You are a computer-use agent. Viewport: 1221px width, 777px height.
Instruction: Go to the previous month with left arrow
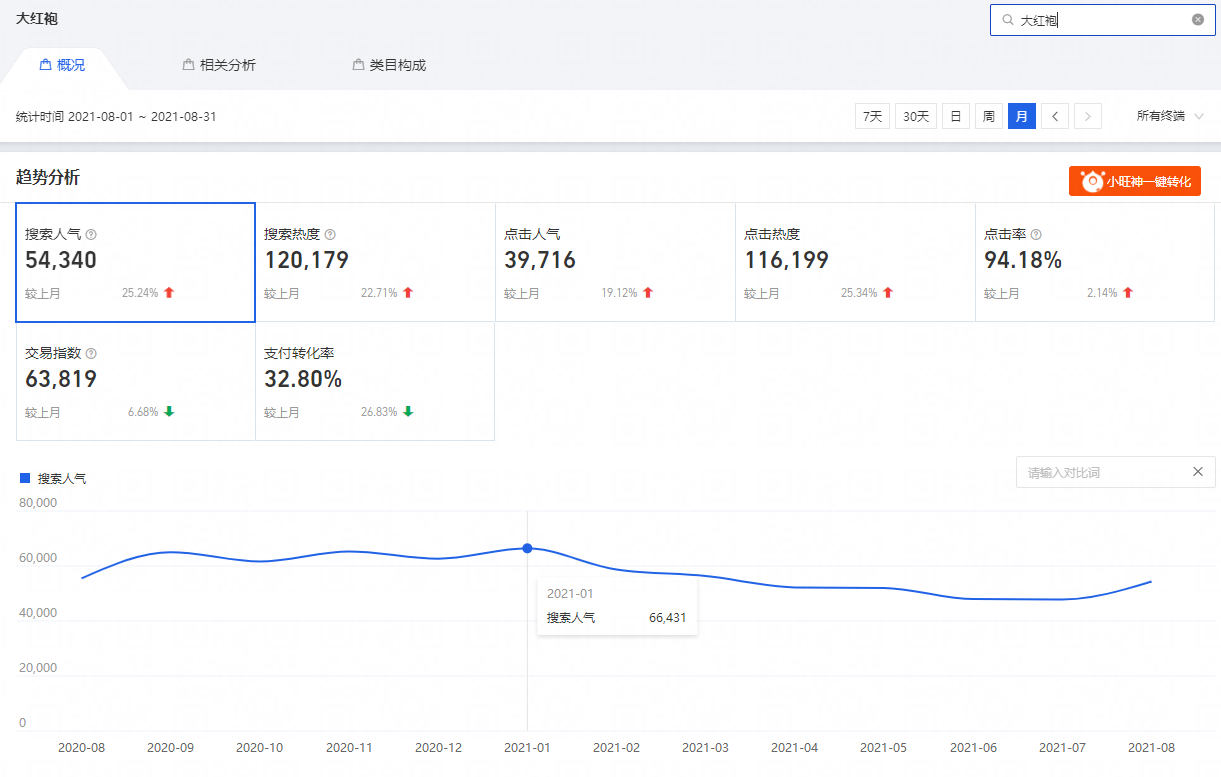click(1055, 116)
